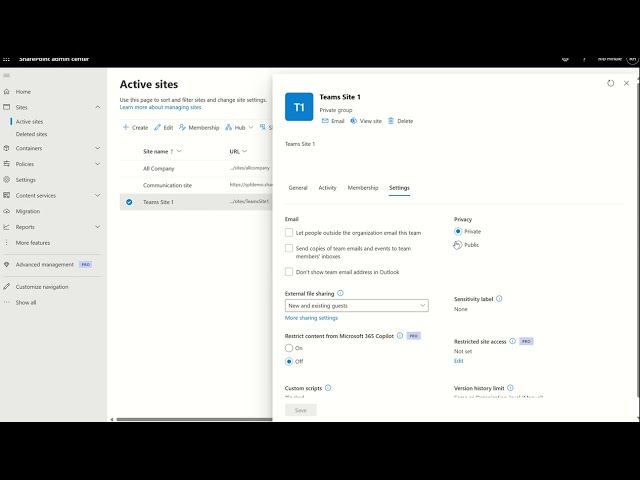Click Show all in the sidebar
Screen dimensions: 640x480
pyautogui.click(x=26, y=302)
